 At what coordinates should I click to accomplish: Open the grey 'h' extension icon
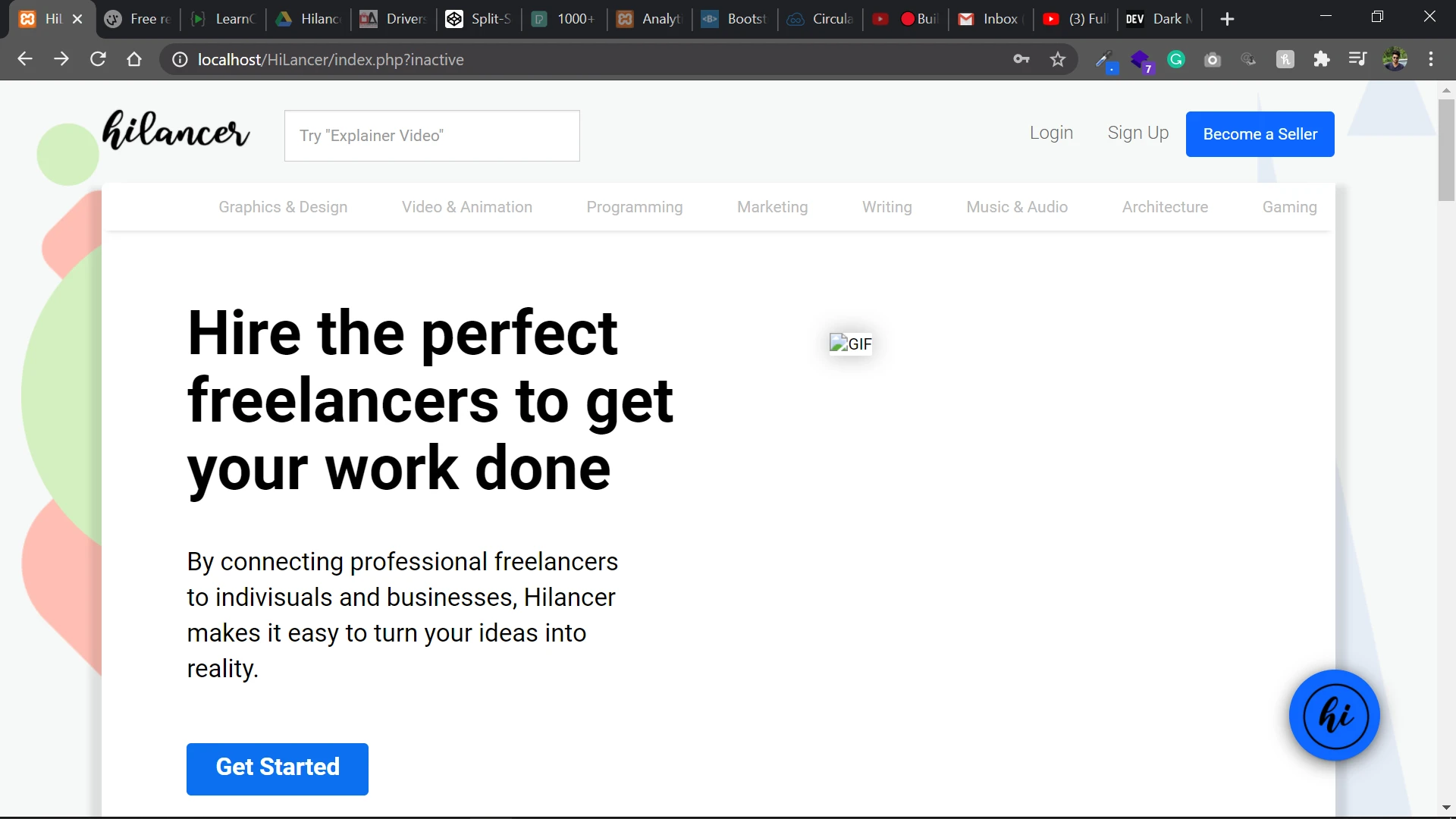click(1285, 59)
